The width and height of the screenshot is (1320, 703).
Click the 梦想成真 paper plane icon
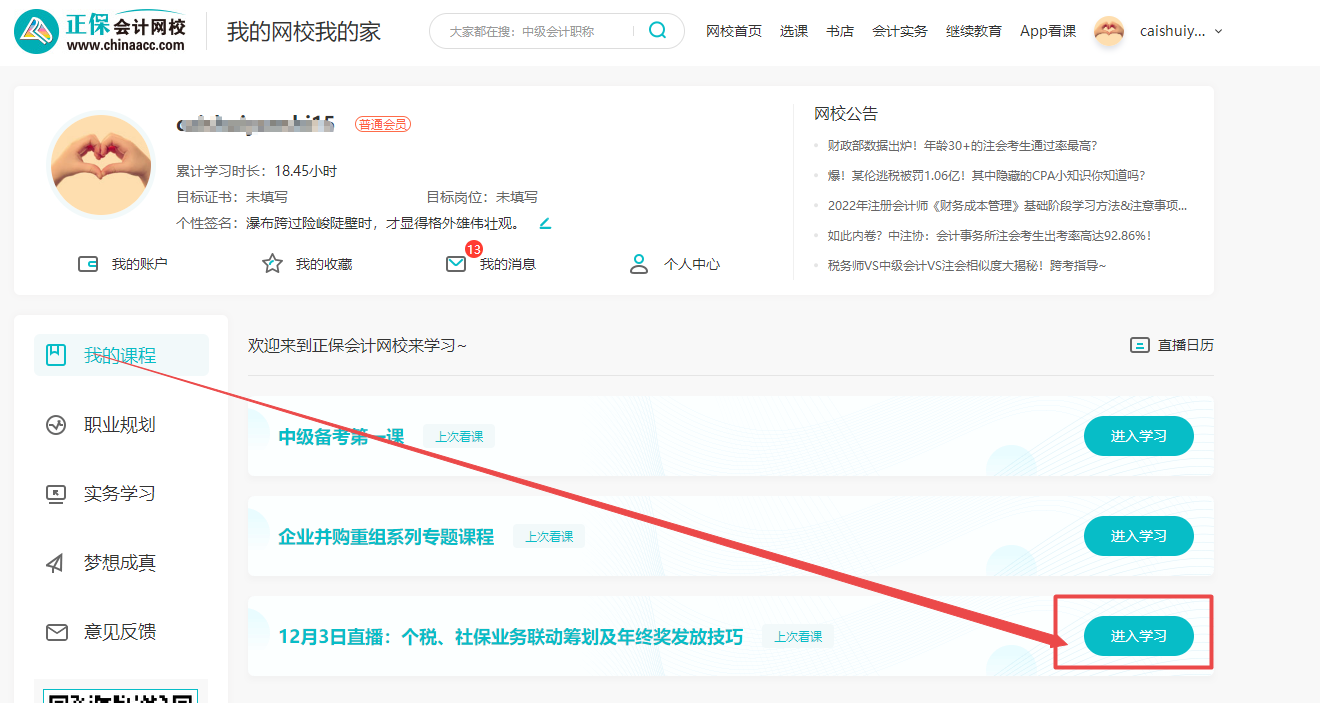coord(56,563)
